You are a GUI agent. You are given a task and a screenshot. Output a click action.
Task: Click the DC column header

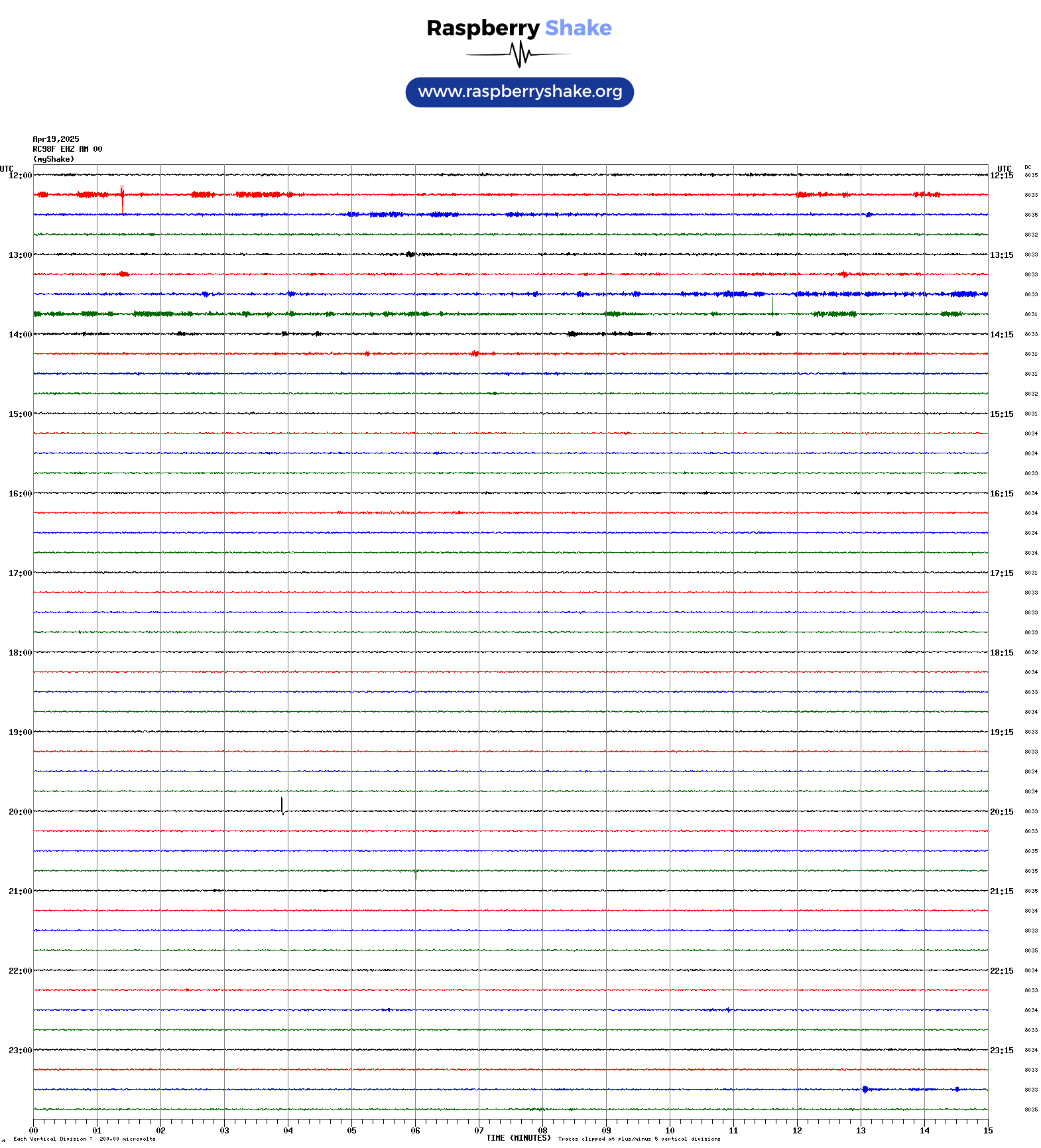pos(1028,168)
